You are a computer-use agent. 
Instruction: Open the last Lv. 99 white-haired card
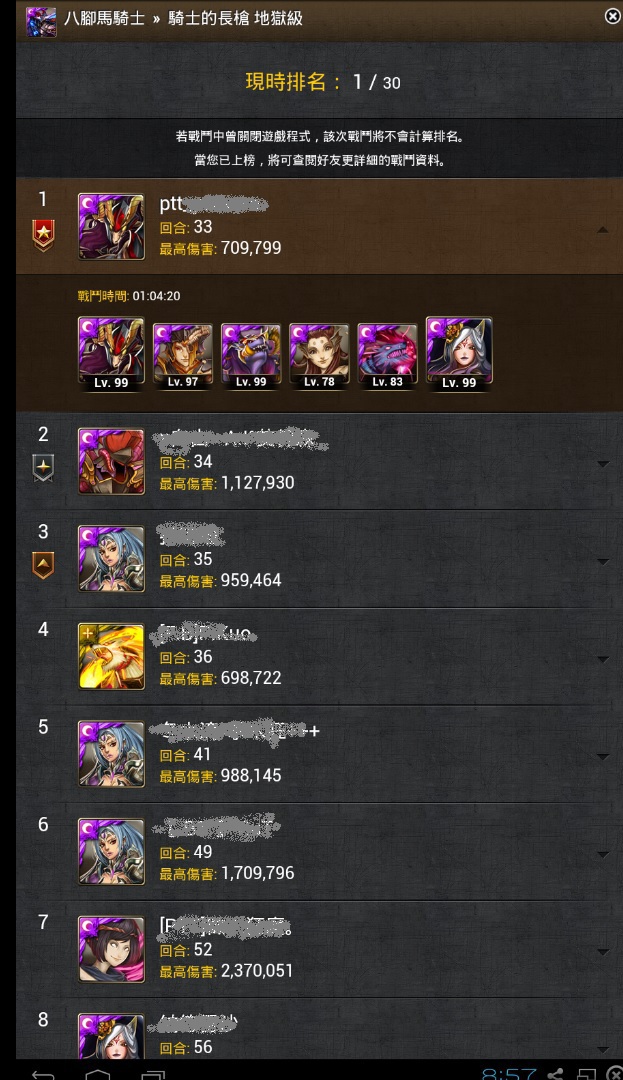click(x=459, y=353)
